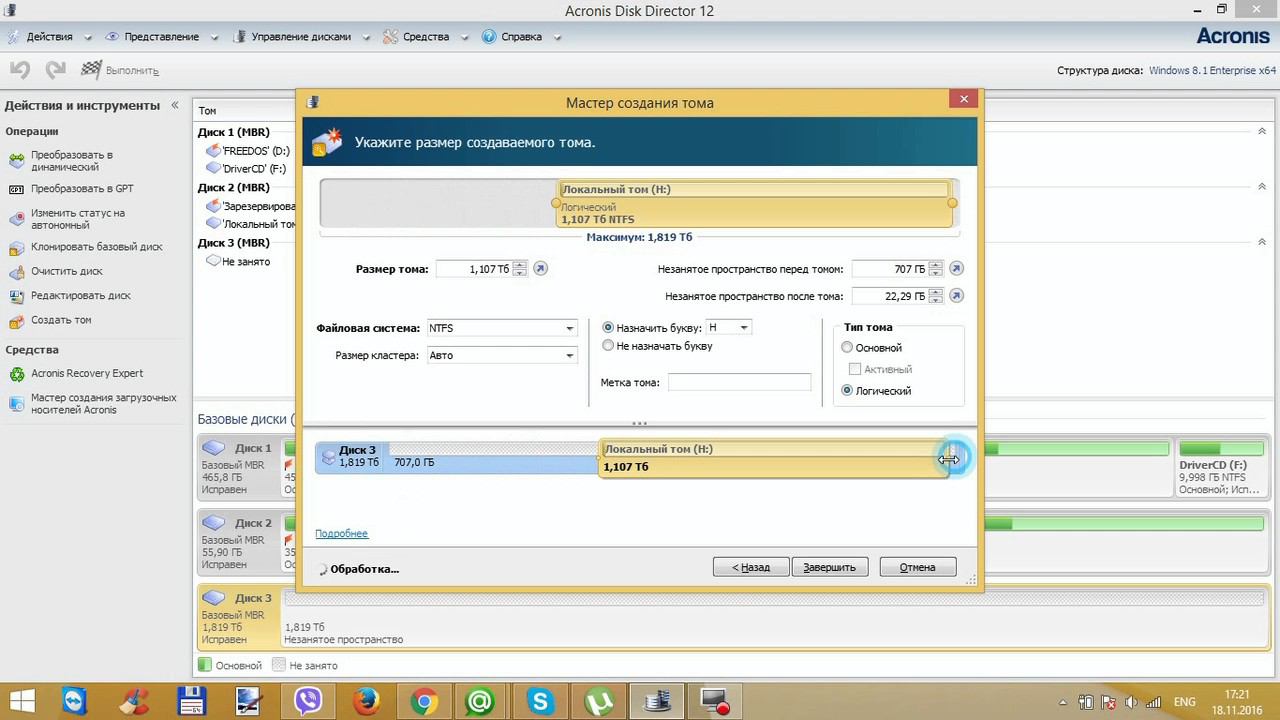Open the Представление menu
1280x720 pixels.
(163, 37)
